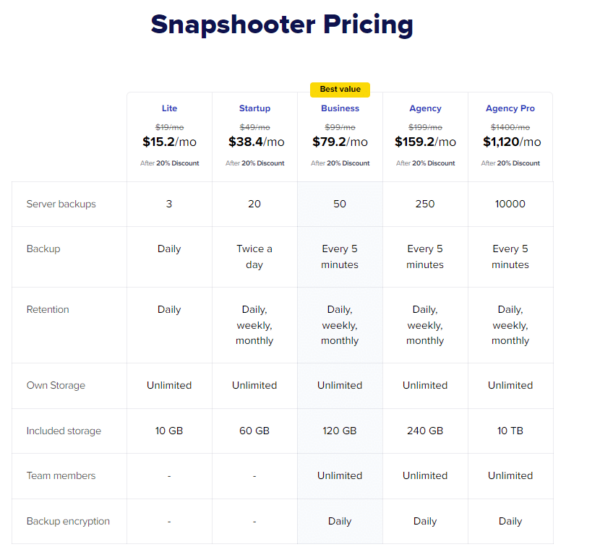This screenshot has width=600, height=552.
Task: Select the Backup encryption row label
Action: tap(68, 521)
